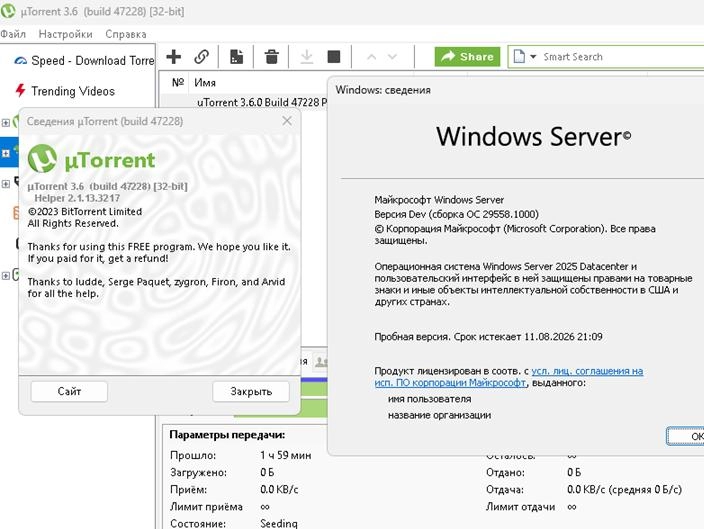Open the Настройки menu
704x529 pixels.
click(66, 34)
